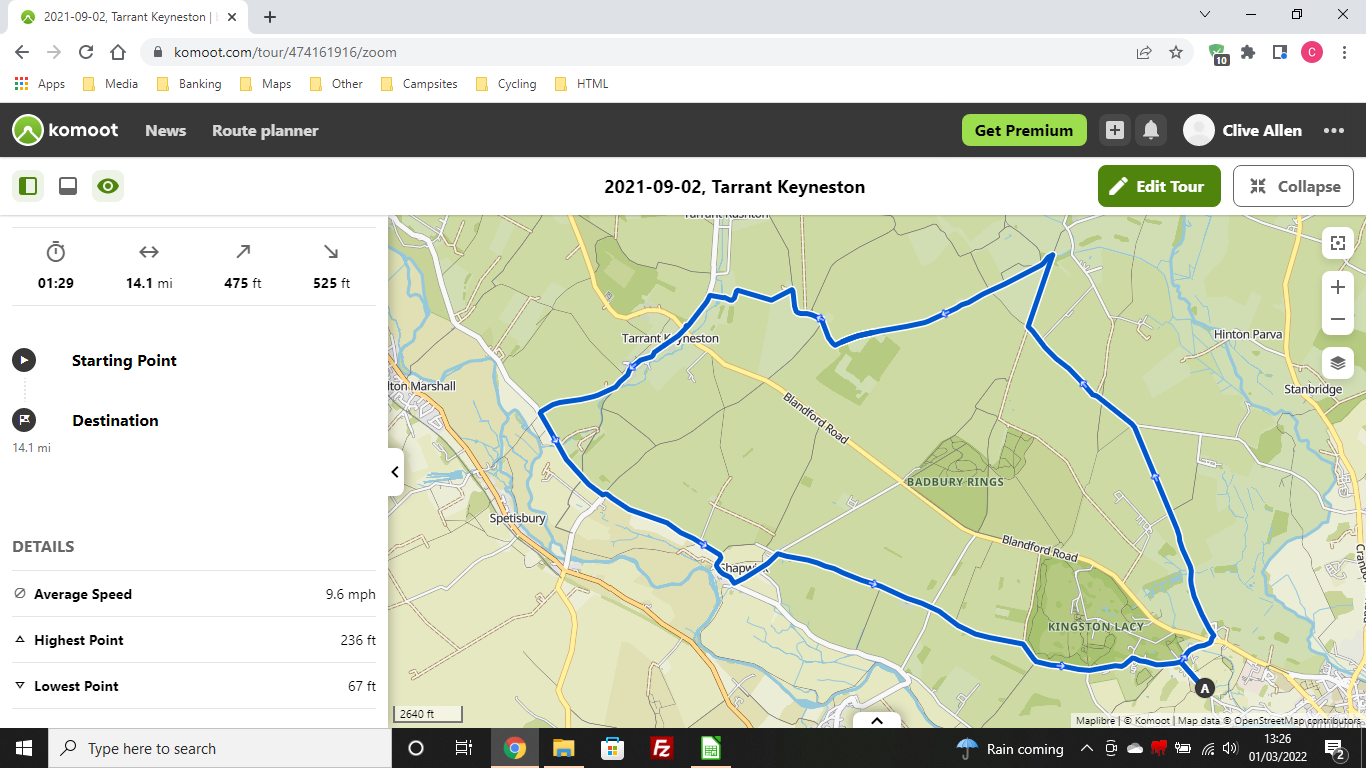The width and height of the screenshot is (1366, 768).
Task: Click the Average Speed row
Action: coord(194,594)
